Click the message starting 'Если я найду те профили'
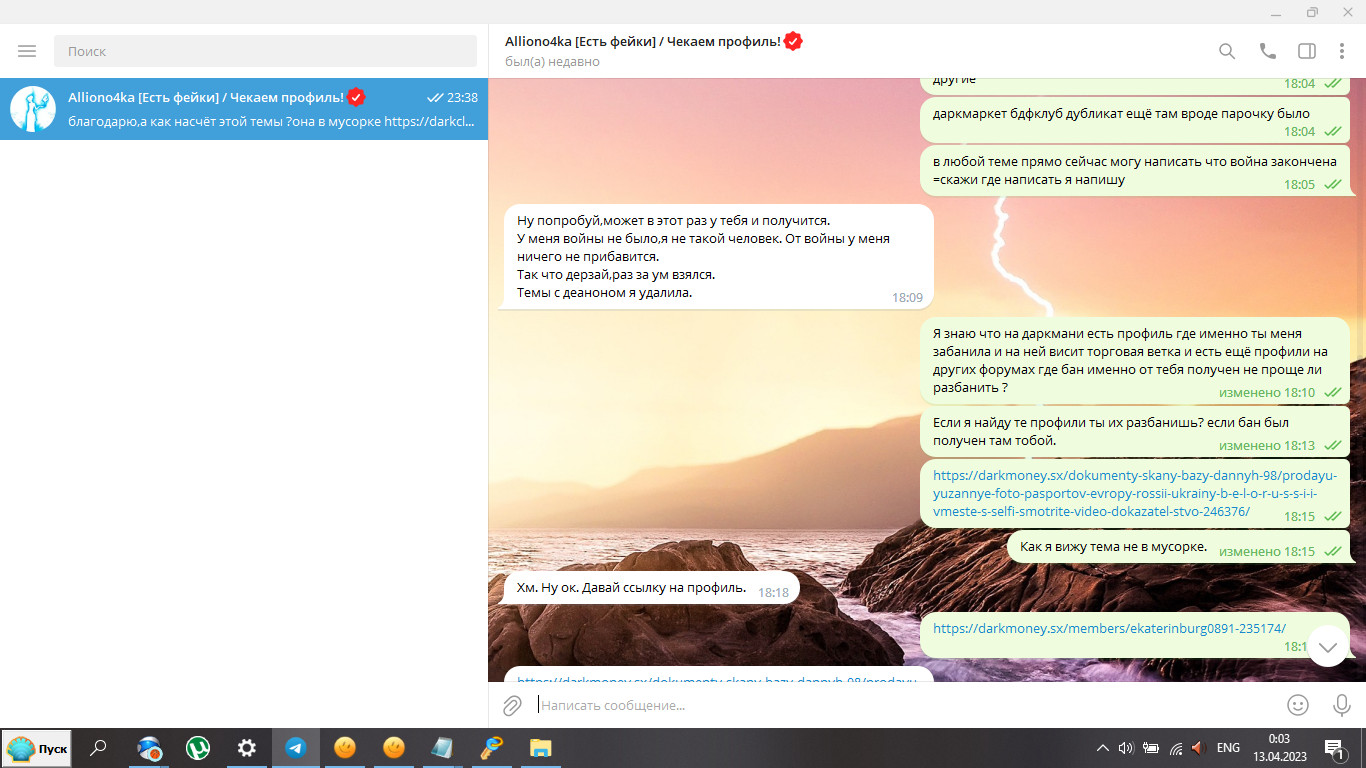 coord(1135,432)
